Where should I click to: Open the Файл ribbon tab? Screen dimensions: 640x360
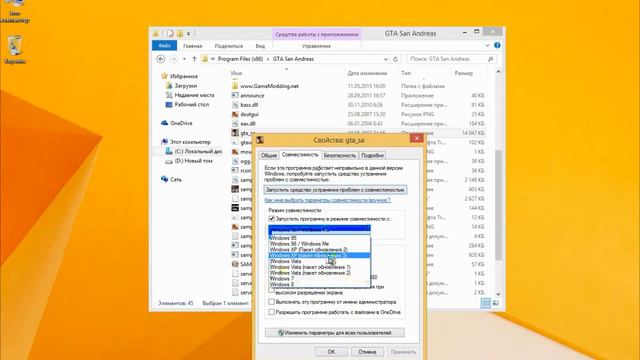[164, 45]
